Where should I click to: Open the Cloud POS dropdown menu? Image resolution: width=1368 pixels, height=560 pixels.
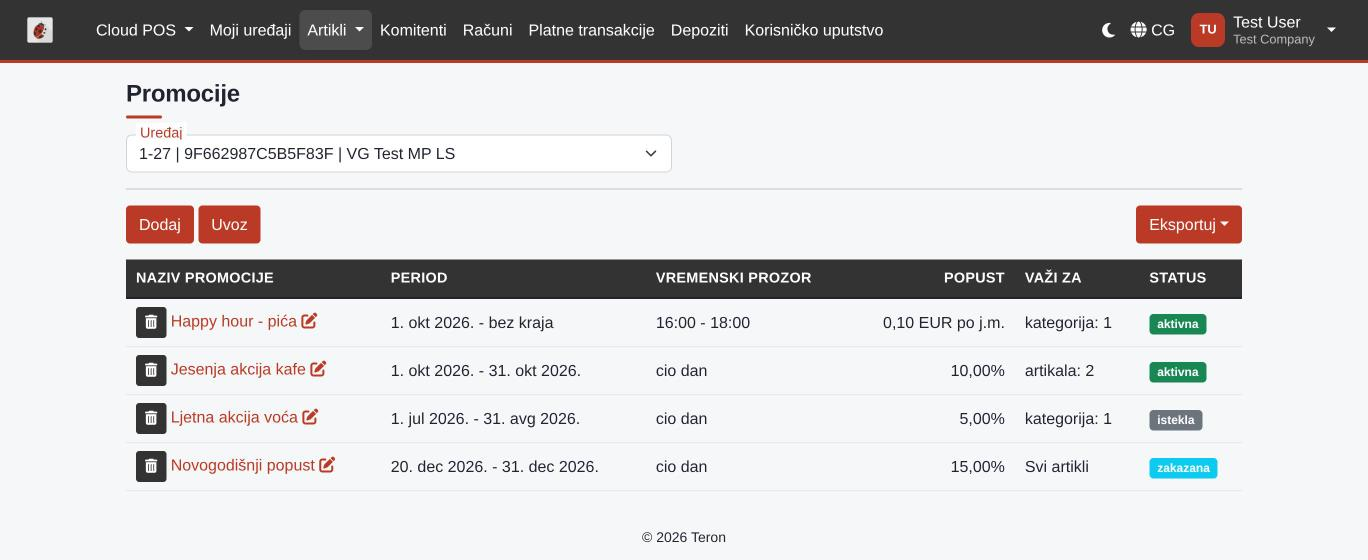[x=144, y=30]
